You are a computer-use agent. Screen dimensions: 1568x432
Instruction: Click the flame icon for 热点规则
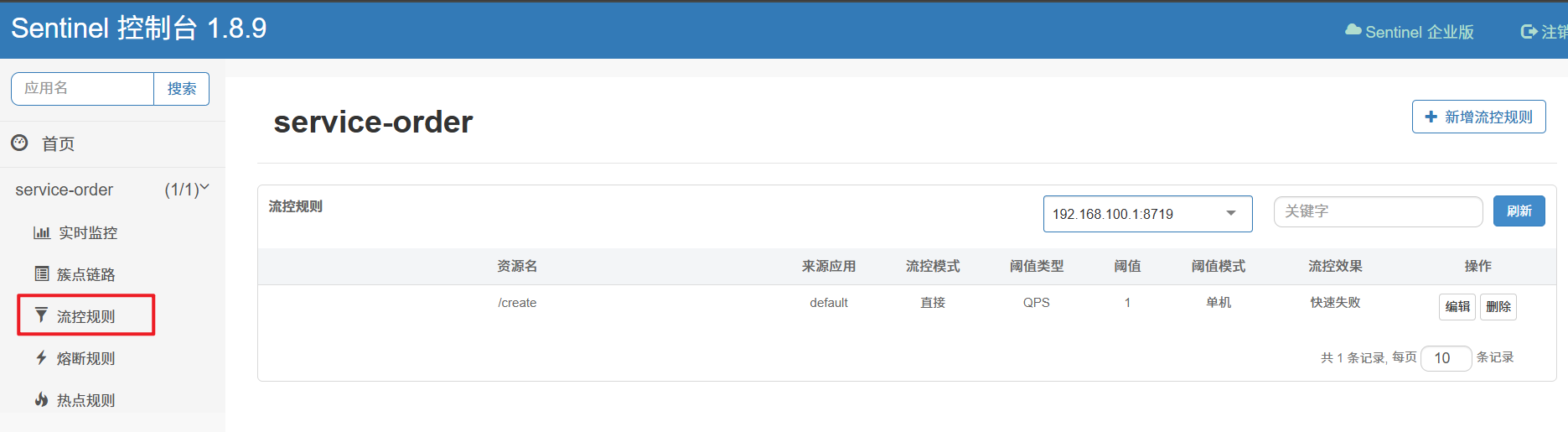coord(41,399)
